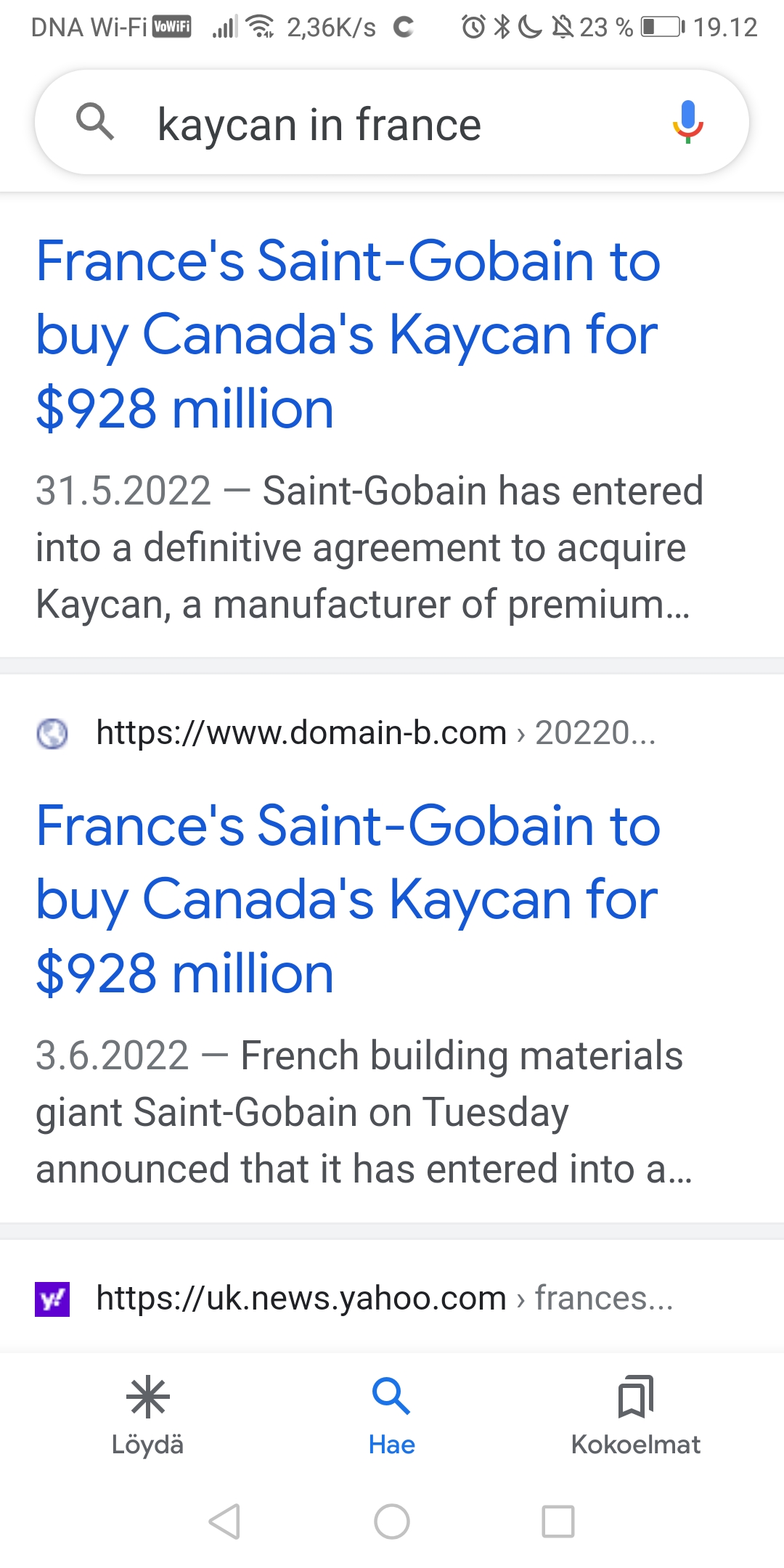Click the uk.news.yahoo.com URL breadcrumb
Viewport: 784px width, 1568px height.
tap(385, 1298)
